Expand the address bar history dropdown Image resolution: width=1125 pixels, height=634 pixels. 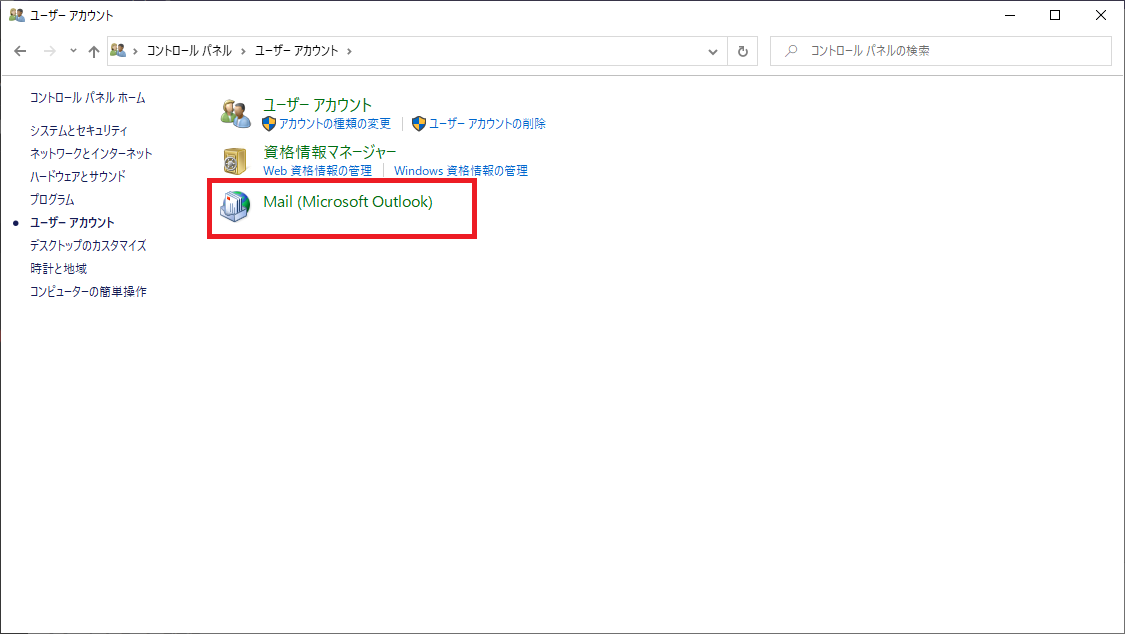pos(712,51)
